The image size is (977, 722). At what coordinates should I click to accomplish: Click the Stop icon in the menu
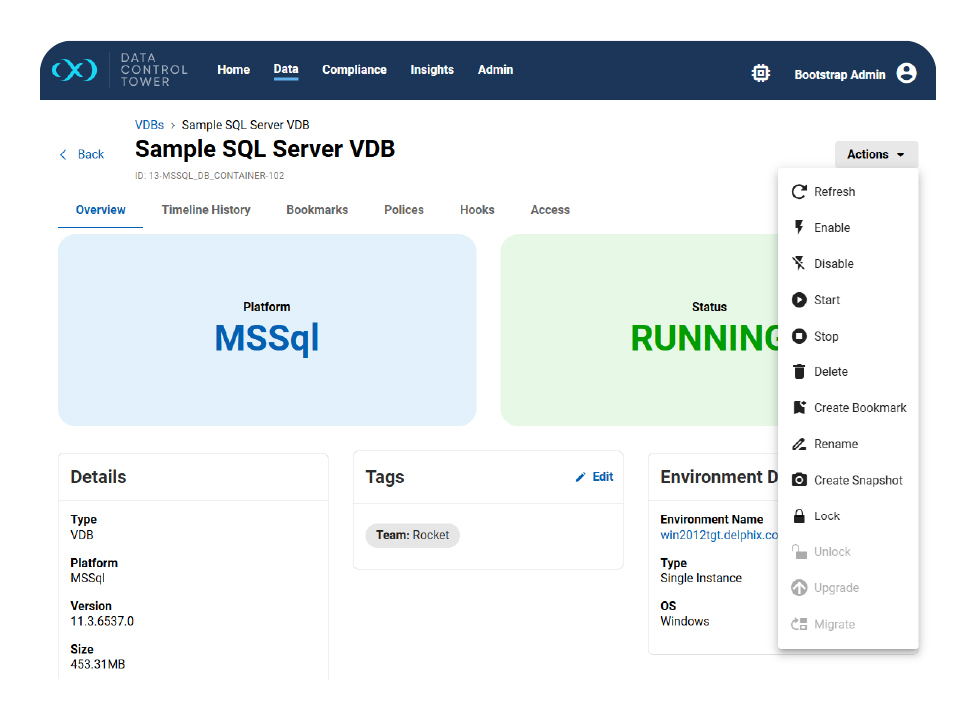[x=799, y=335]
